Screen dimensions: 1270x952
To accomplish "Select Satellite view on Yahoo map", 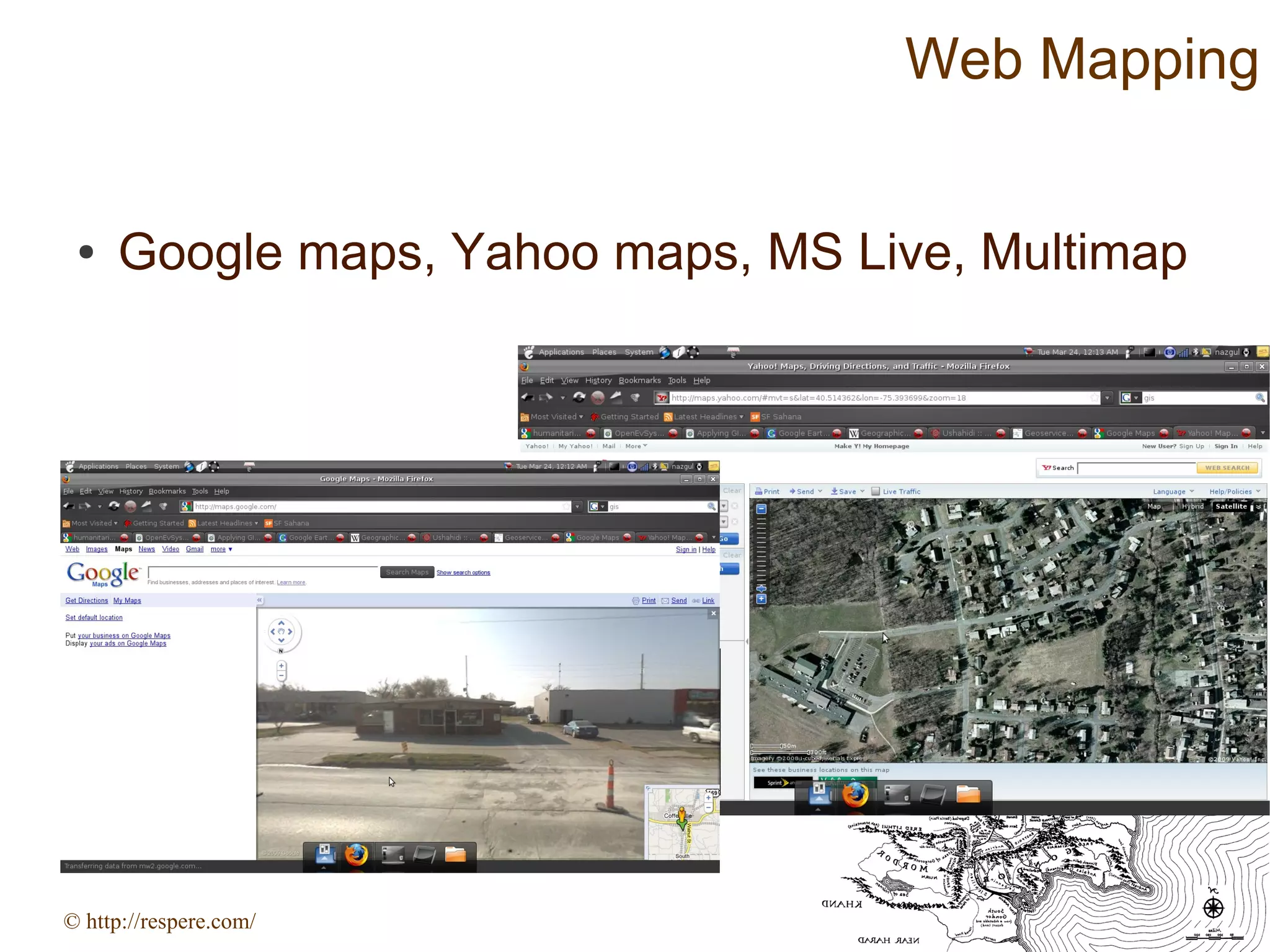I will click(x=1231, y=506).
